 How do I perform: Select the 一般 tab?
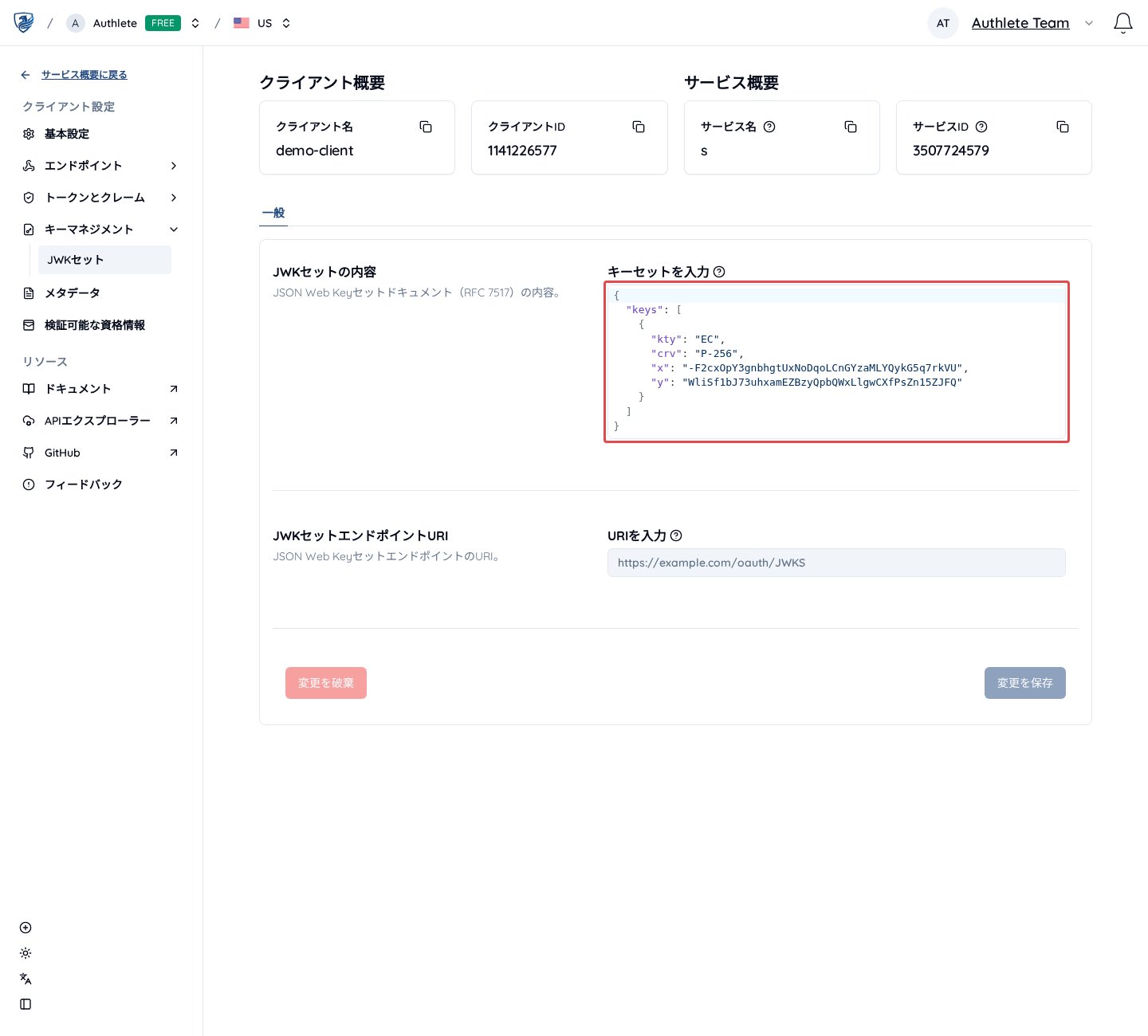[x=273, y=213]
